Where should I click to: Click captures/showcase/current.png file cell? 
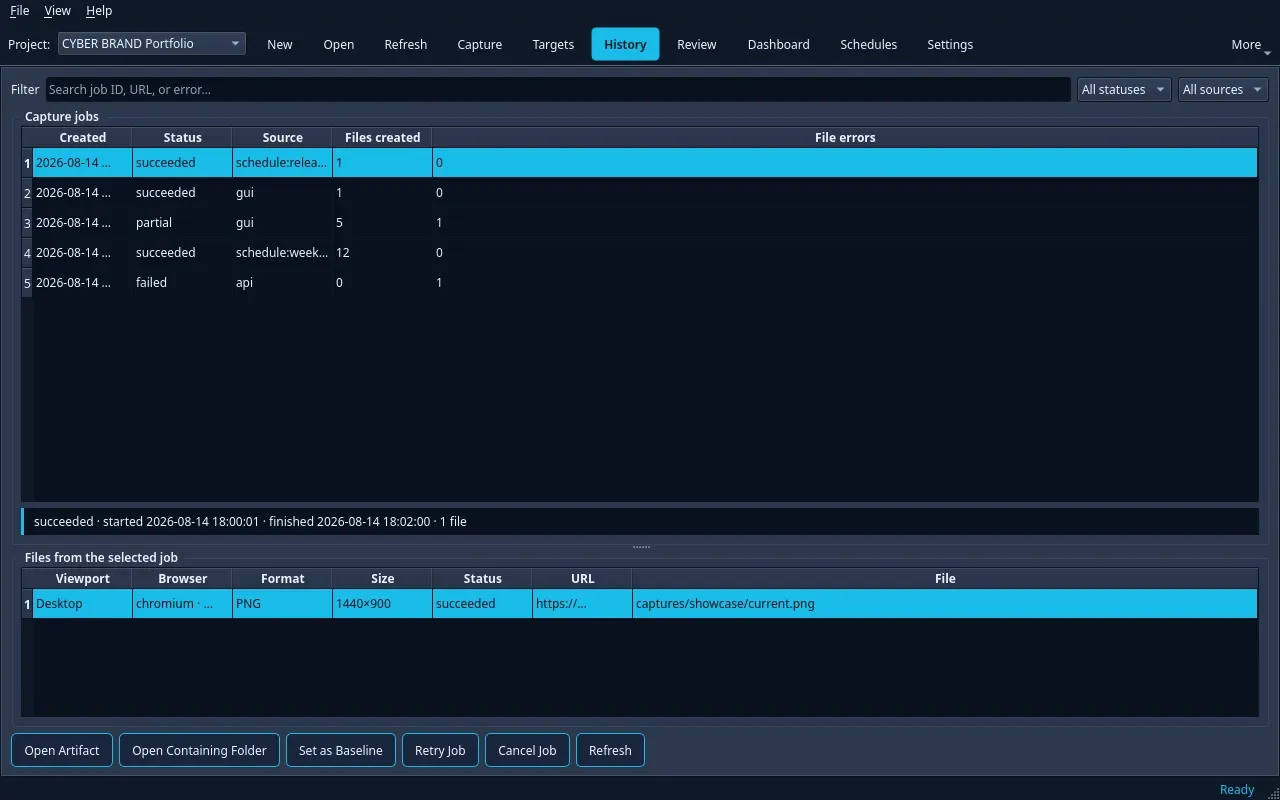(945, 603)
